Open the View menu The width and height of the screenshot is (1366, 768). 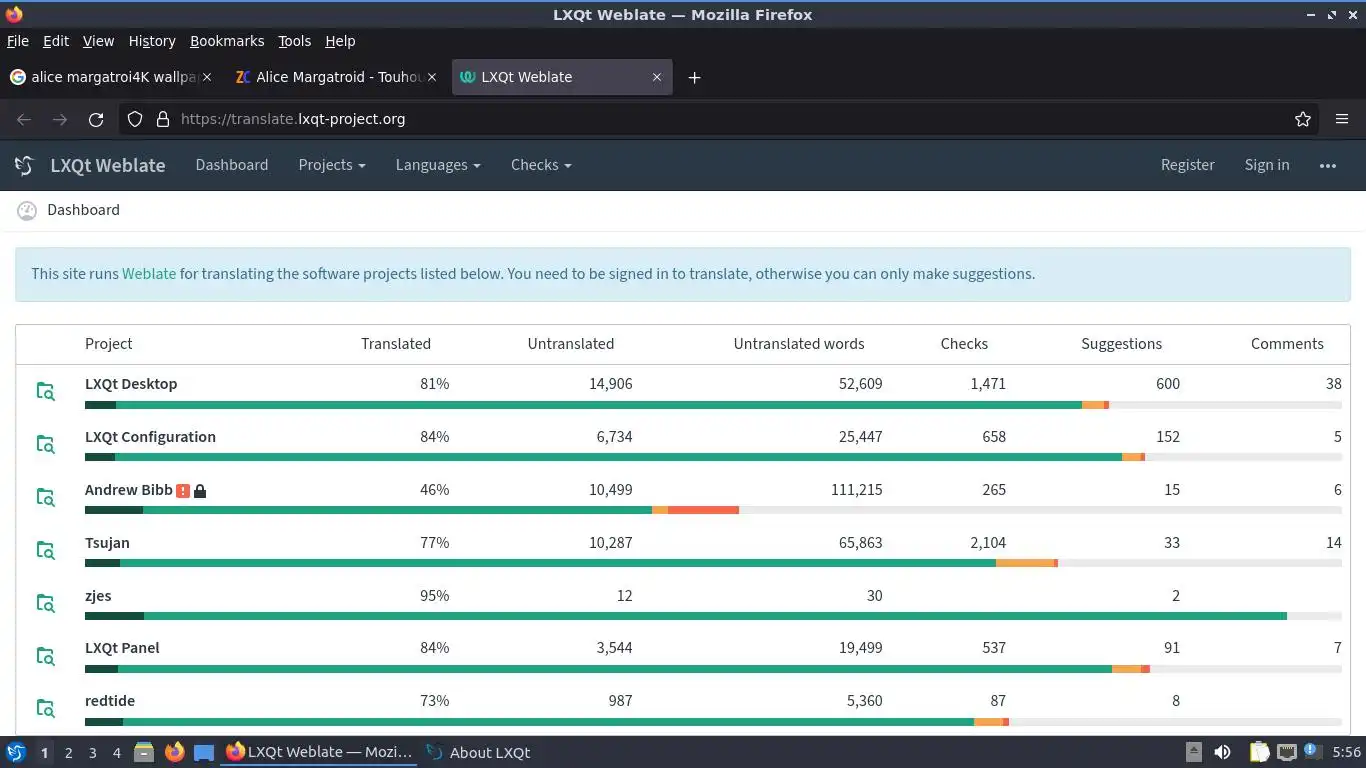point(98,41)
